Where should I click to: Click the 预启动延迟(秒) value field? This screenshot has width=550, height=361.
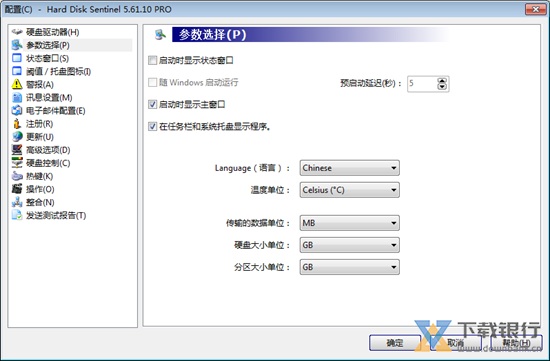422,83
